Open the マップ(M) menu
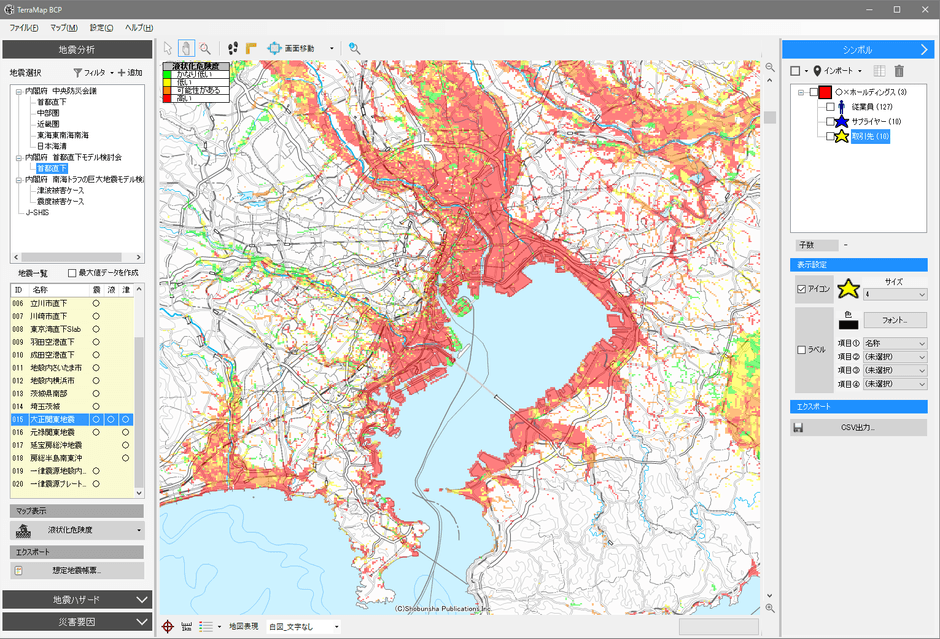 tap(63, 27)
